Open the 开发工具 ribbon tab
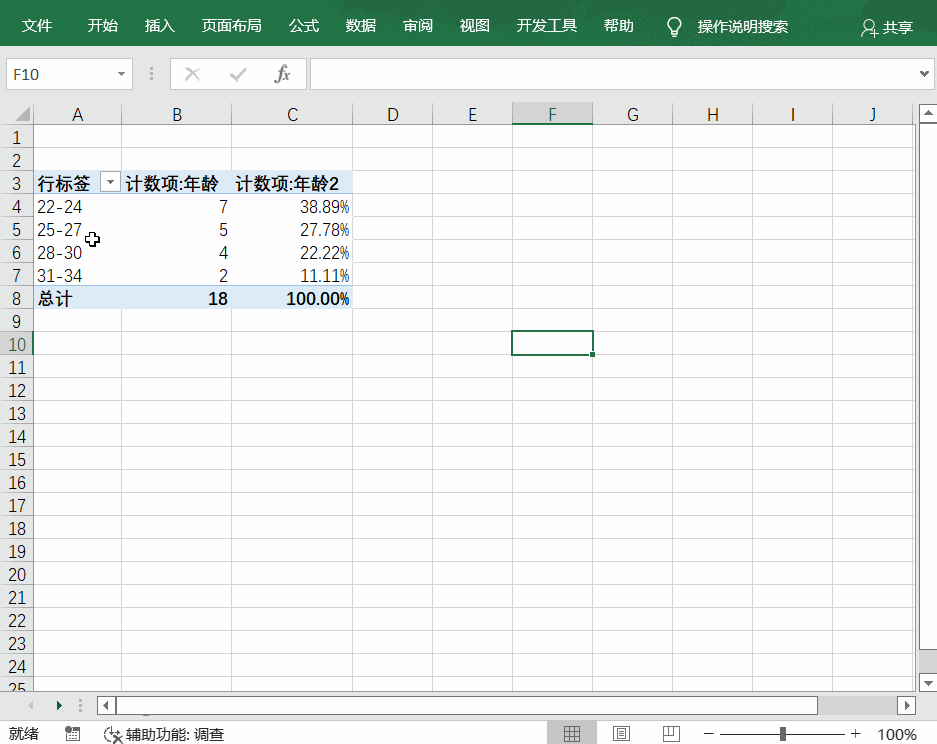Viewport: 937px width, 744px height. click(546, 26)
